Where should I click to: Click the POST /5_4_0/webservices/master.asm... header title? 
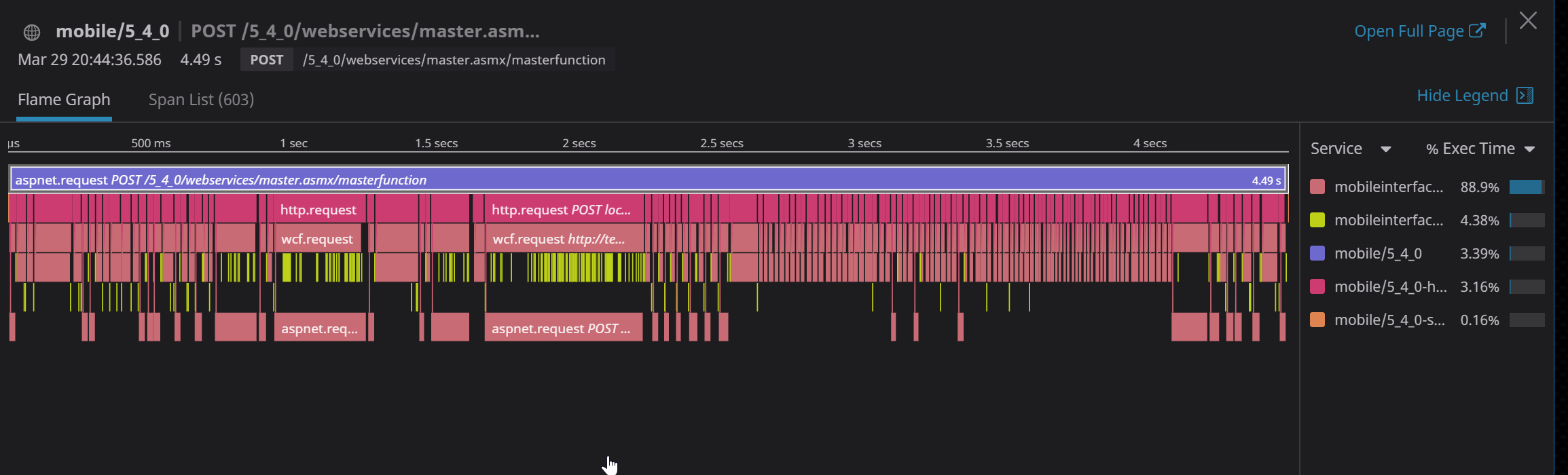[x=365, y=31]
